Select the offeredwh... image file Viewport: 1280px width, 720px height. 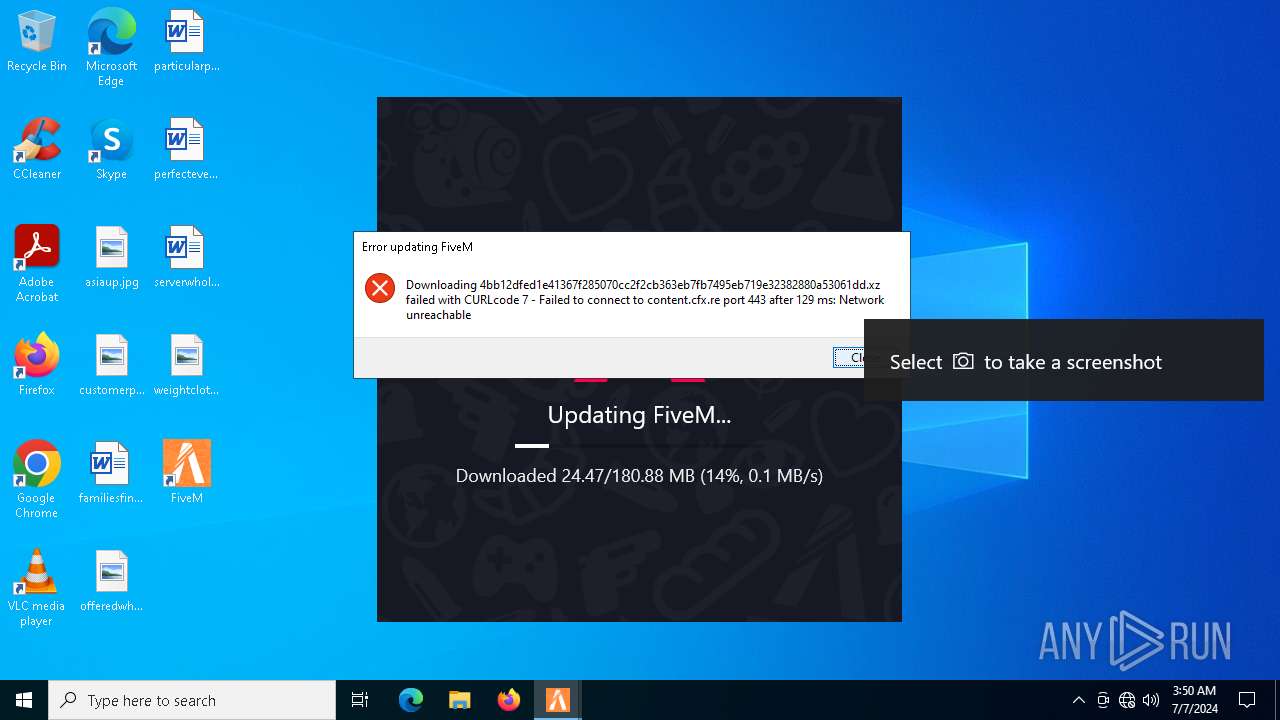111,580
